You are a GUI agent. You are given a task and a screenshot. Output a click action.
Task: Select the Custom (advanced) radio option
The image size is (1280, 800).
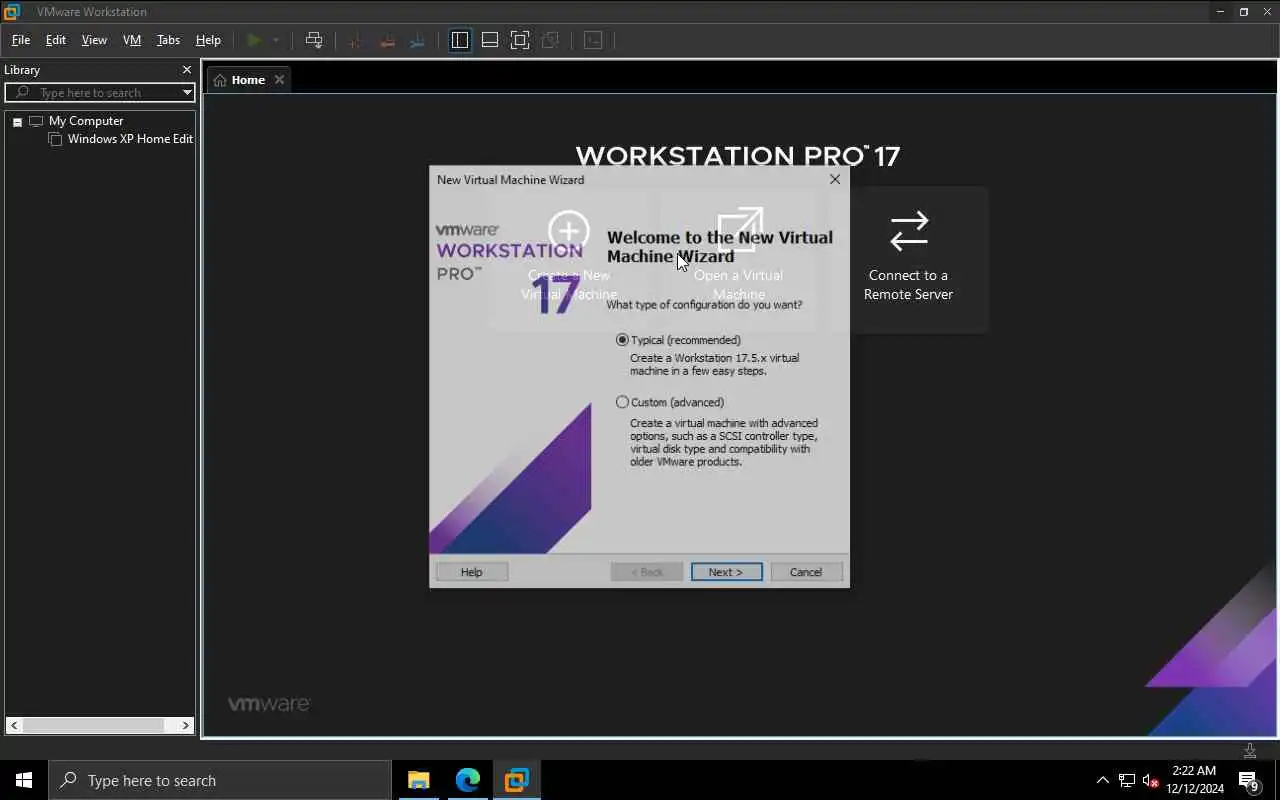tap(622, 402)
